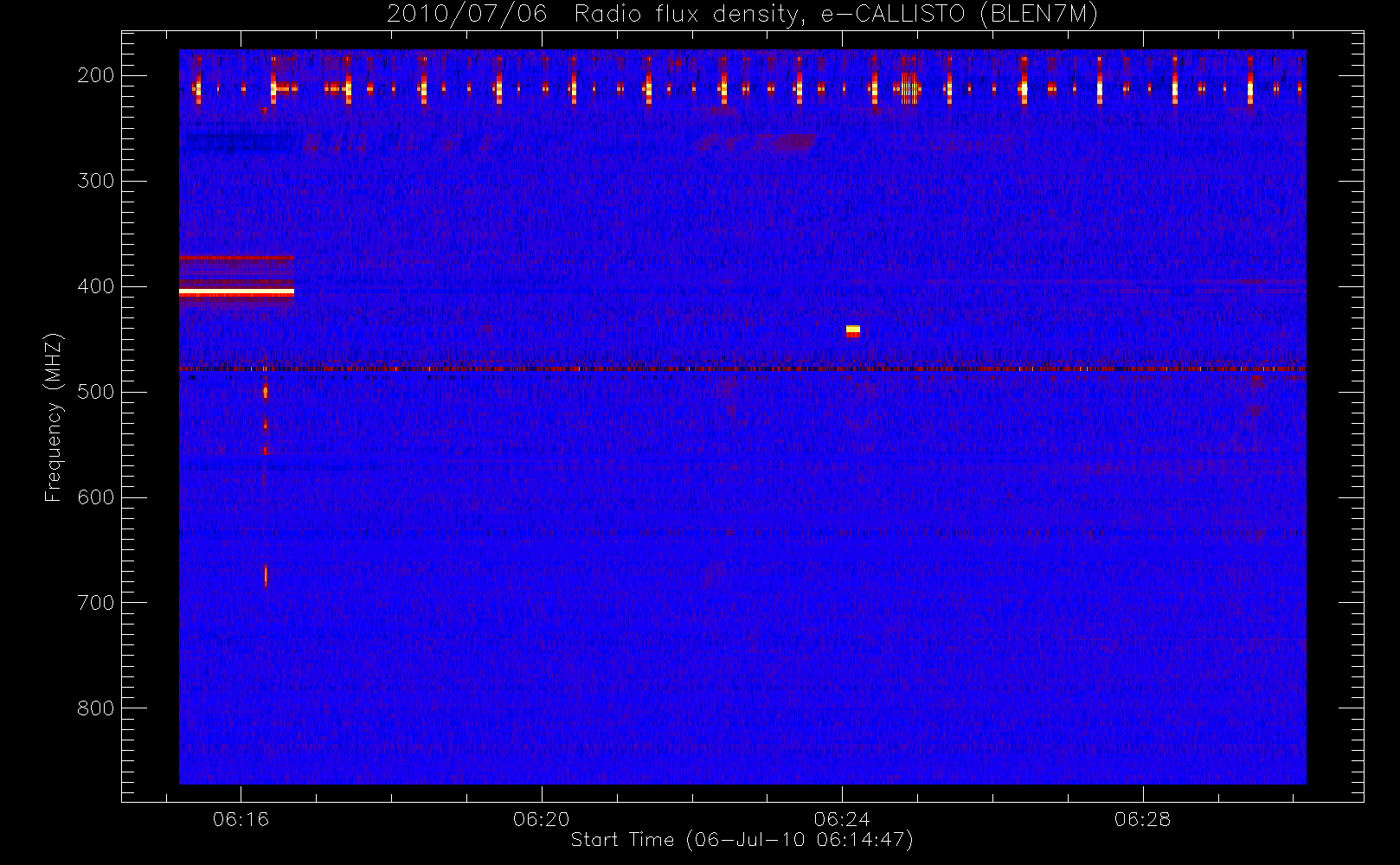Click the bright white band near 405 MHz

point(236,292)
